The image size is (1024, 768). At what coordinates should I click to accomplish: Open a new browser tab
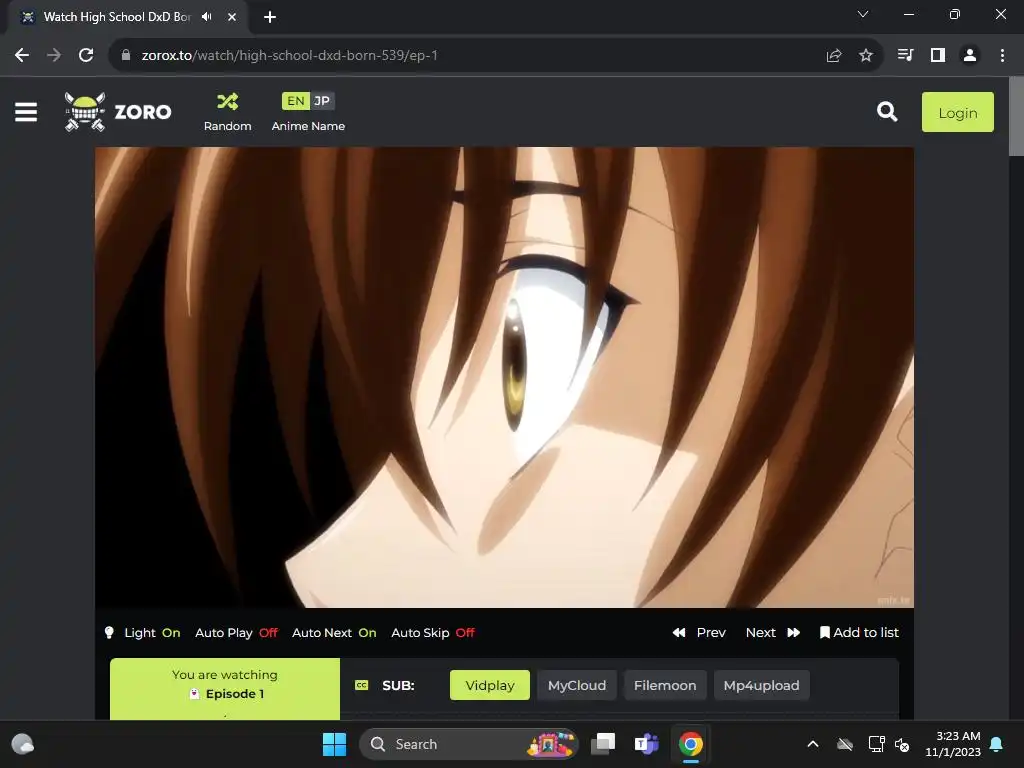tap(270, 17)
